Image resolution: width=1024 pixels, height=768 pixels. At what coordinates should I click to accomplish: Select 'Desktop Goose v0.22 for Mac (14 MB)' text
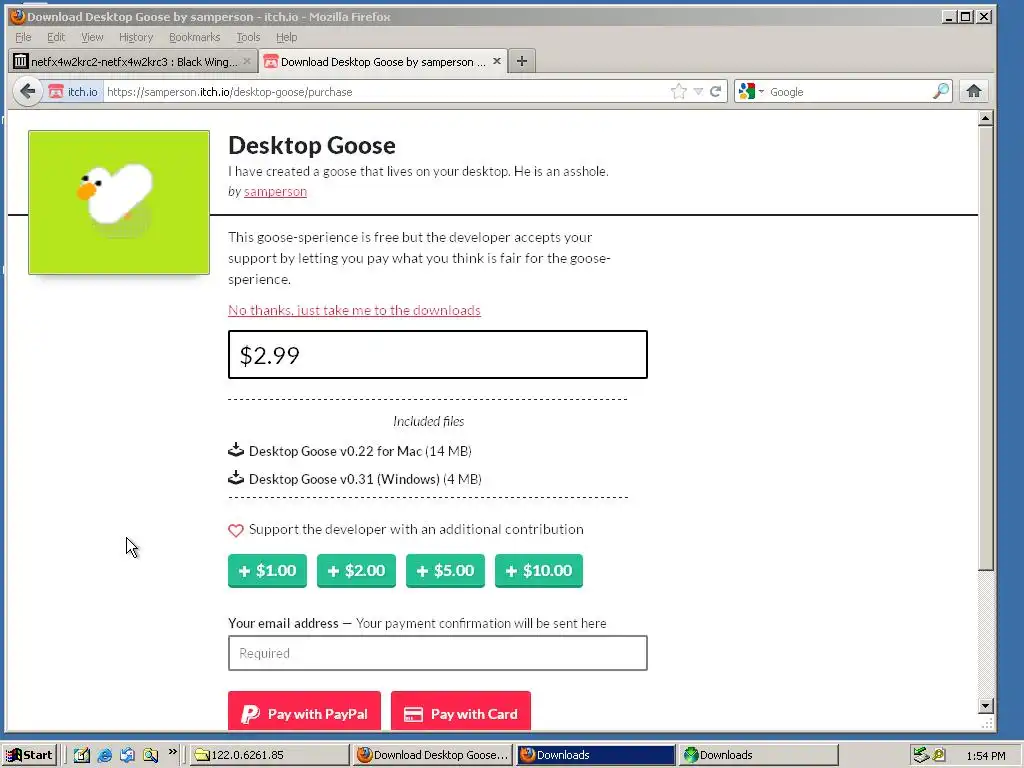pos(360,451)
